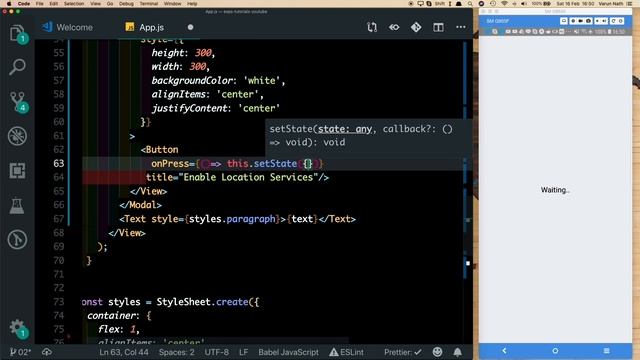The width and height of the screenshot is (640, 360).
Task: Open the Test beaker view in activity bar
Action: pos(17,206)
